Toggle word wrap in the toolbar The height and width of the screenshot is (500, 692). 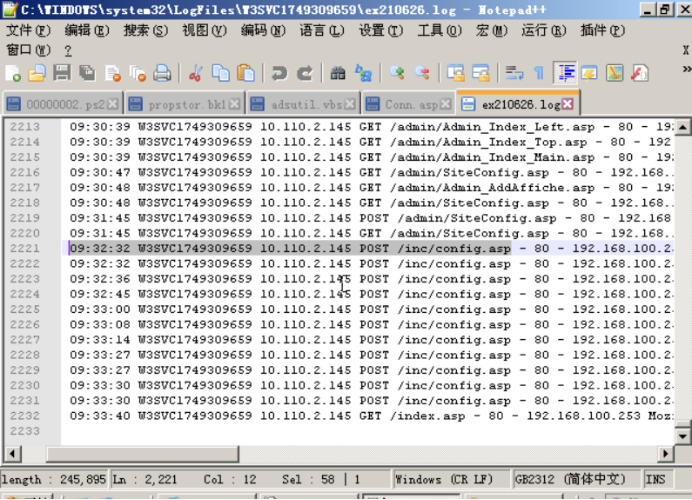515,73
